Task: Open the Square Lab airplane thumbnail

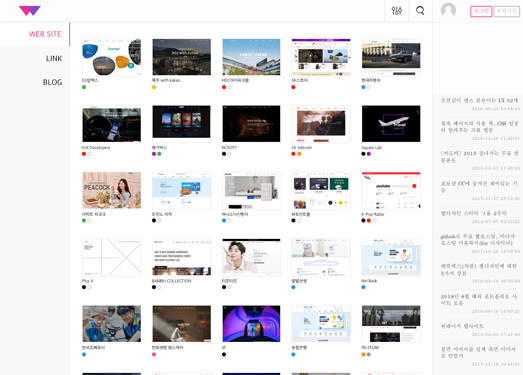Action: point(391,124)
